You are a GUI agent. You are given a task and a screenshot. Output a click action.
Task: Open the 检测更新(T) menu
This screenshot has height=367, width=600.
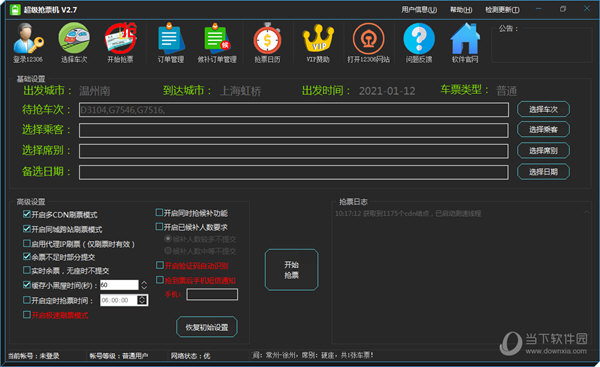point(502,10)
